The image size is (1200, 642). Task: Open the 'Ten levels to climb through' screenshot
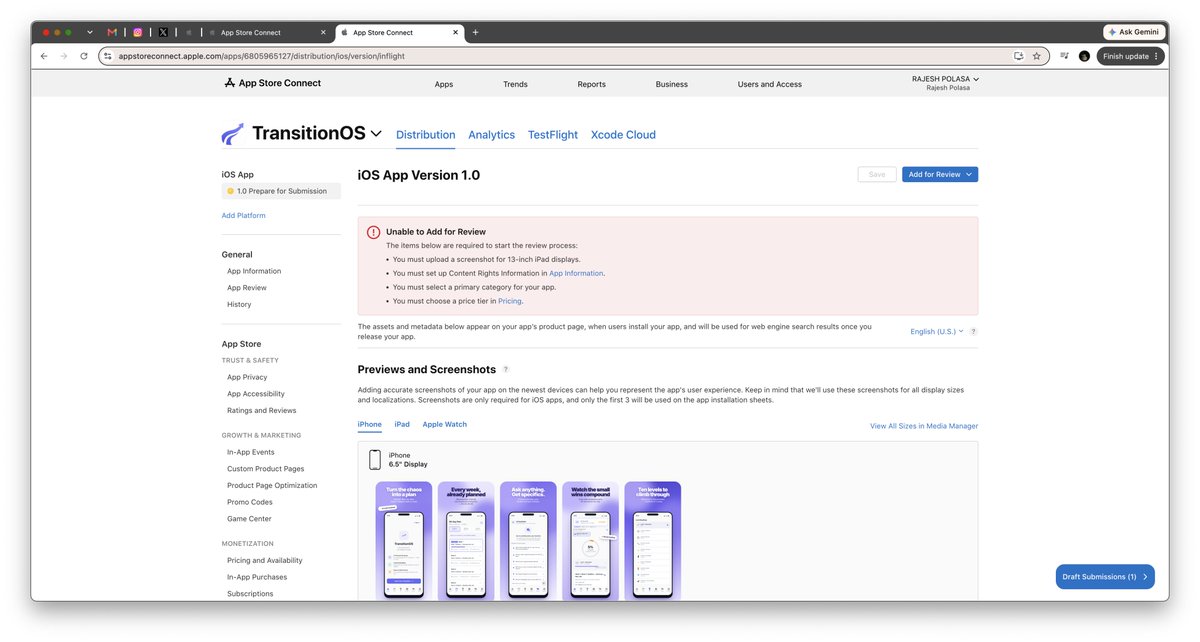652,541
